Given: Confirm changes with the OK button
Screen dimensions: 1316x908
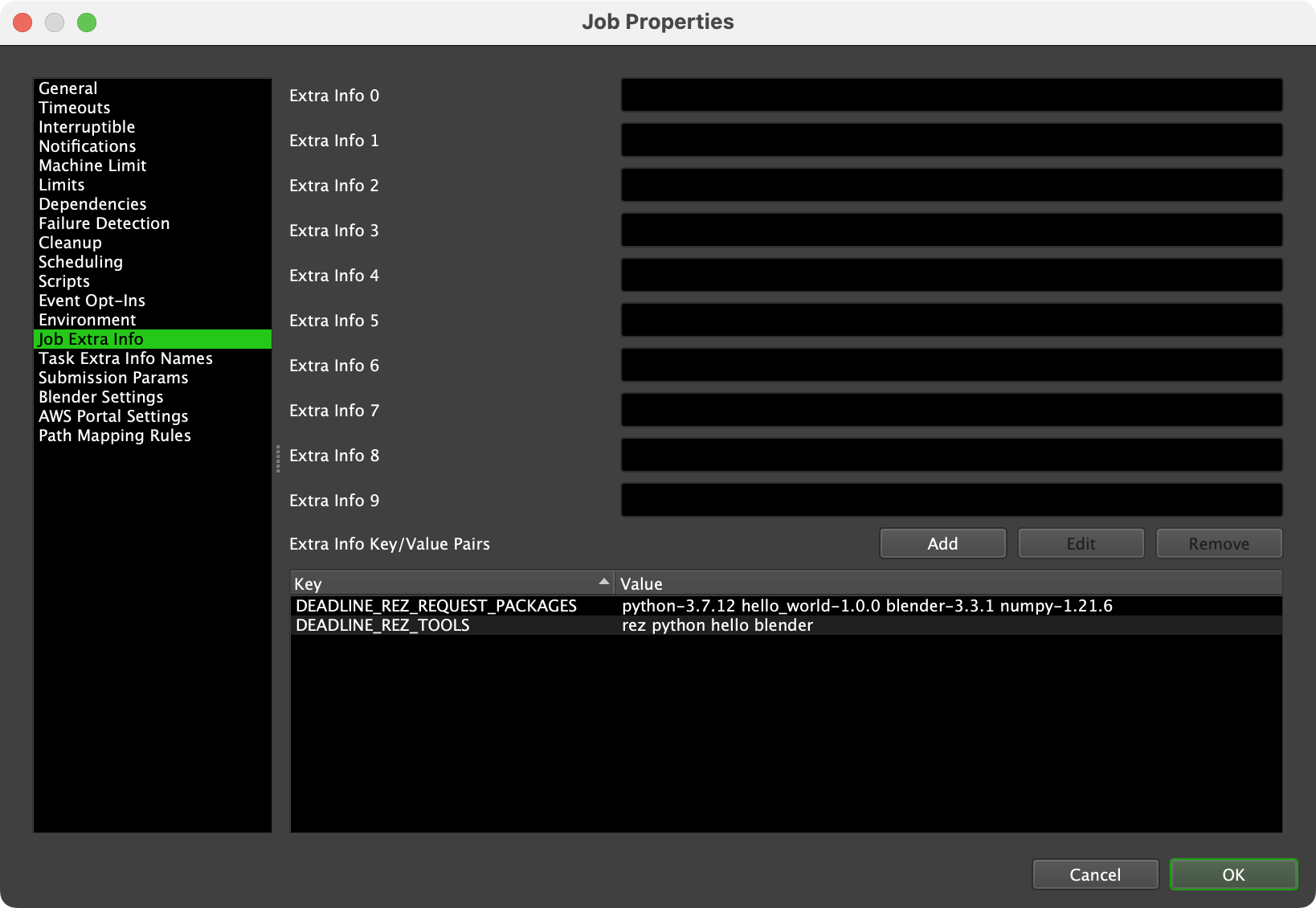Looking at the screenshot, I should click(x=1233, y=874).
